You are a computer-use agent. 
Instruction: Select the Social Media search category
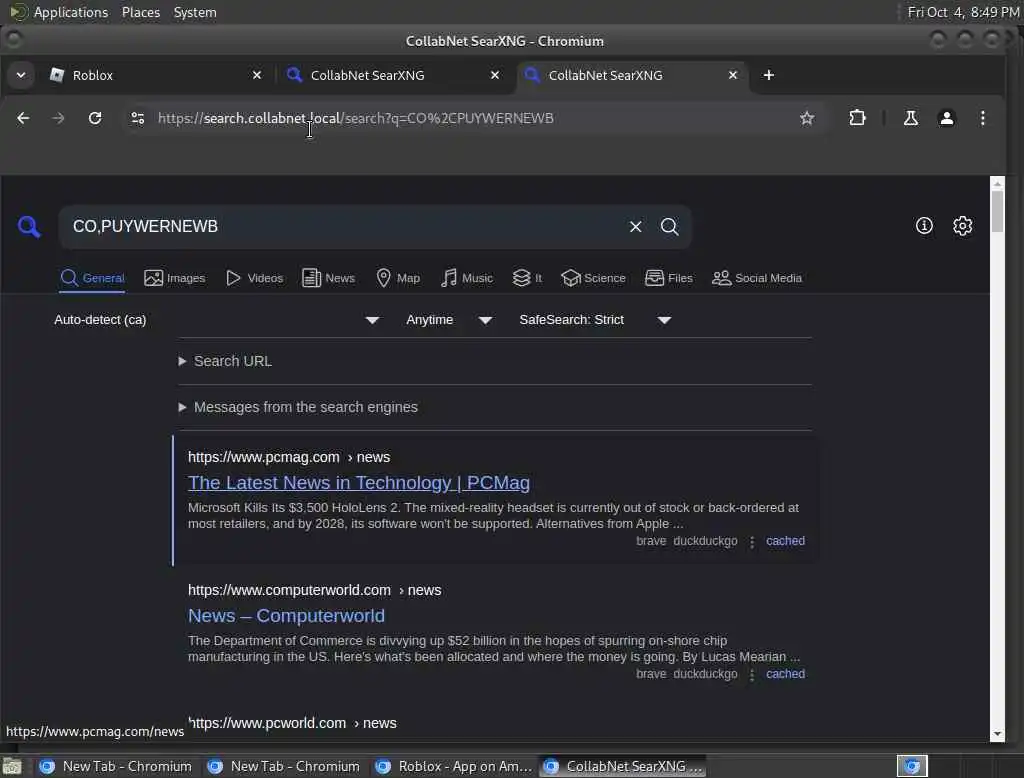[756, 278]
